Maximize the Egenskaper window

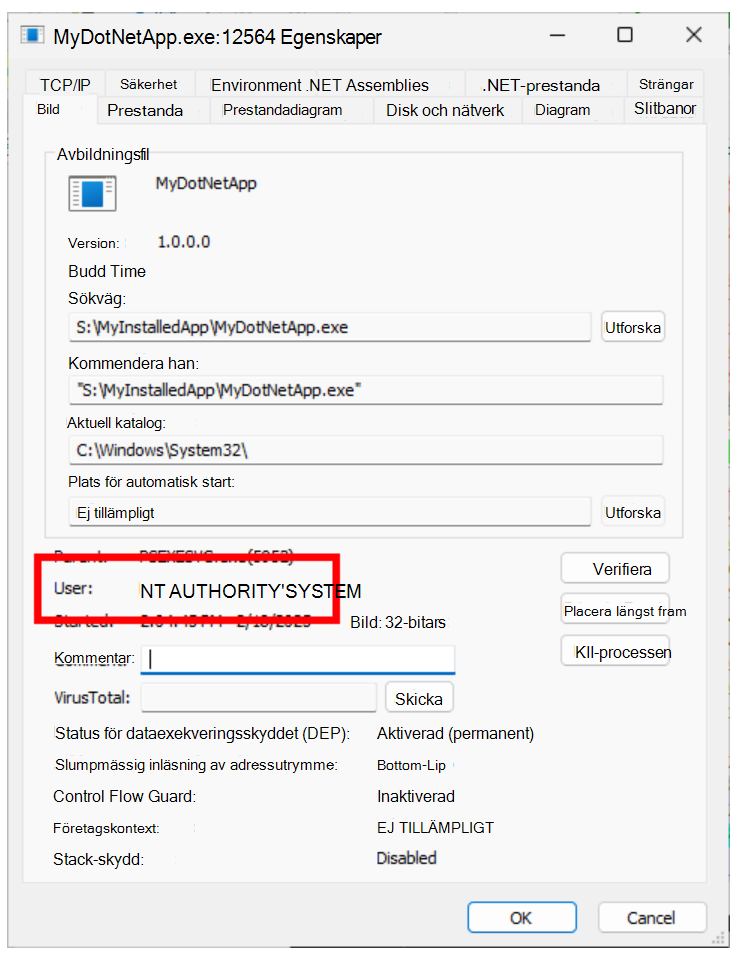625,35
